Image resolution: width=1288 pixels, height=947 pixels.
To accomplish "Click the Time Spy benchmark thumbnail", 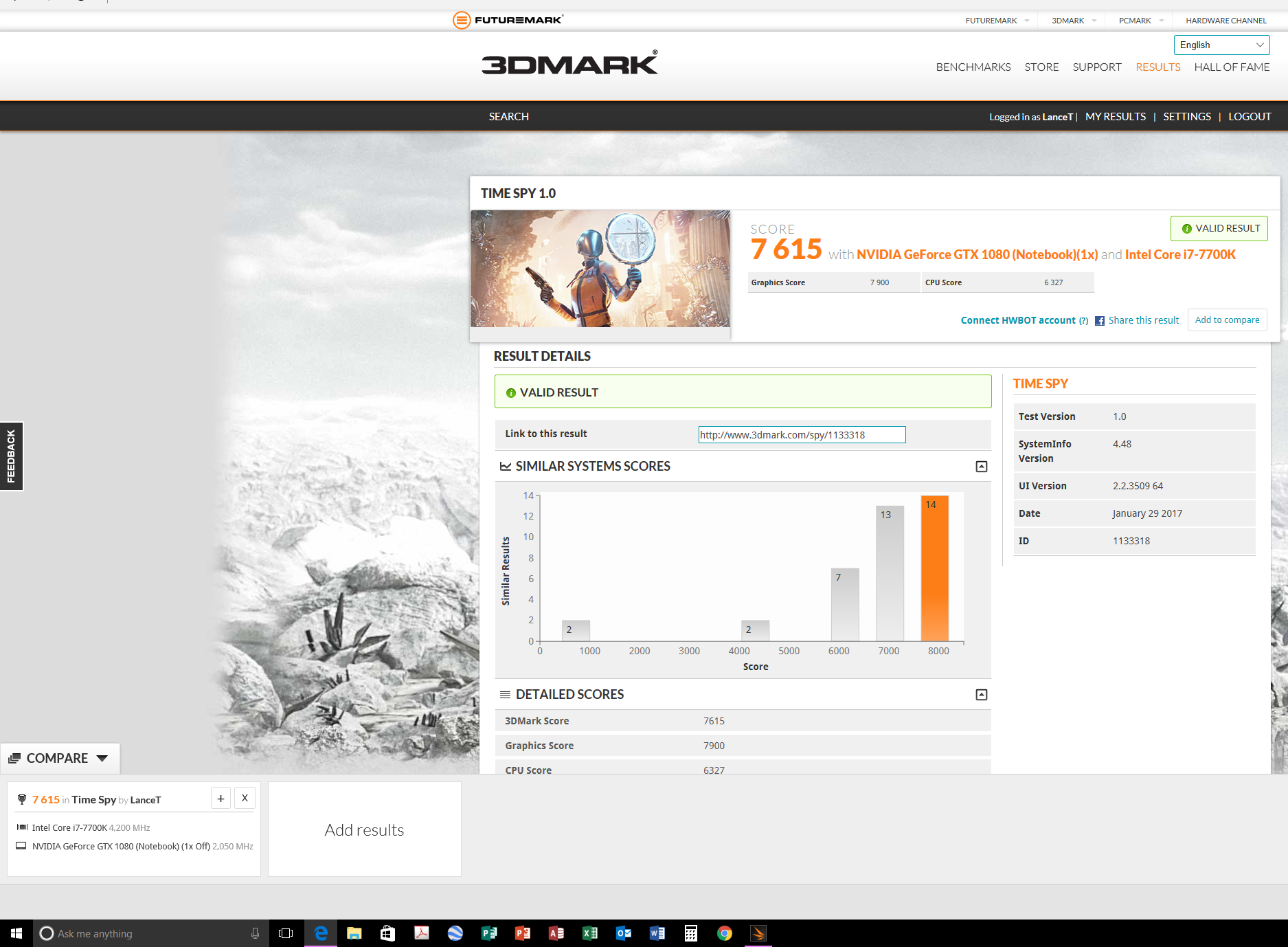I will (600, 269).
